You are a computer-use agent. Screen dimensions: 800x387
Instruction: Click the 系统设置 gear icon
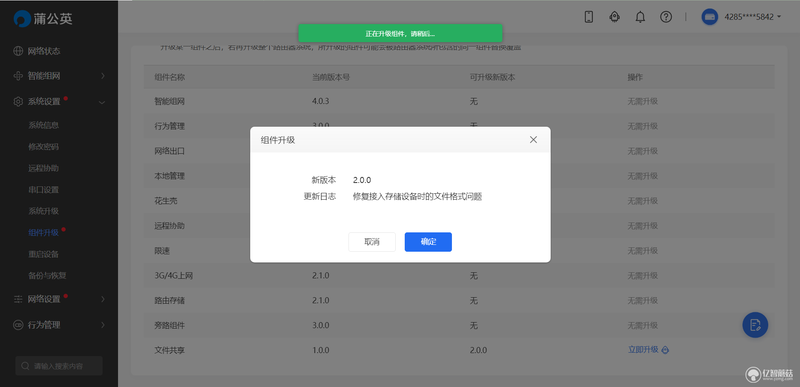coord(18,101)
